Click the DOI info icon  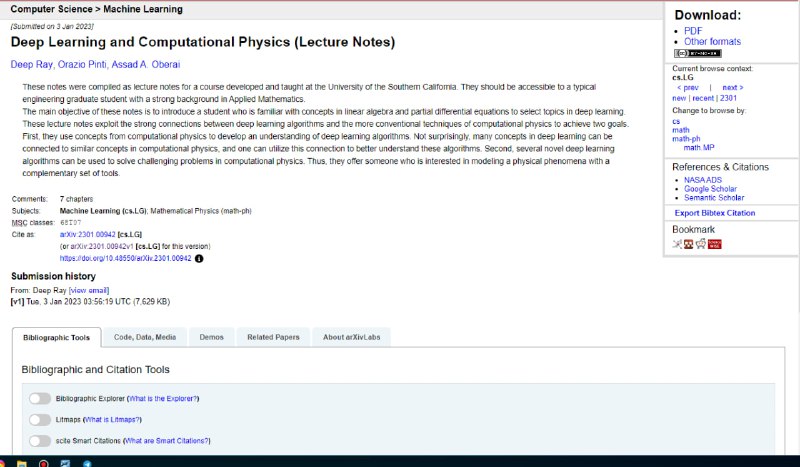pyautogui.click(x=199, y=258)
